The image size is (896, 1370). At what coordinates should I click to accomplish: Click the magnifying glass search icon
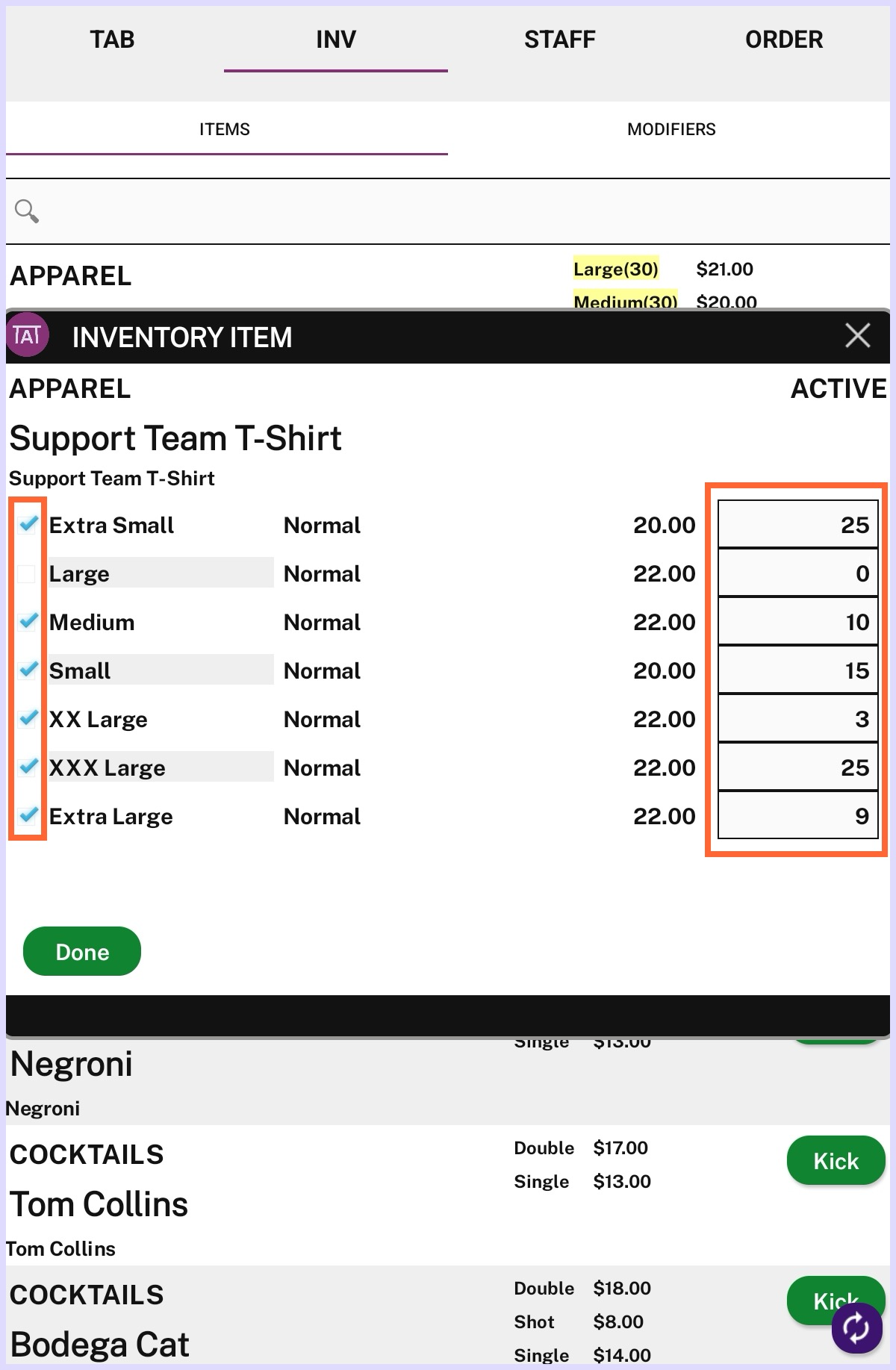tap(27, 211)
